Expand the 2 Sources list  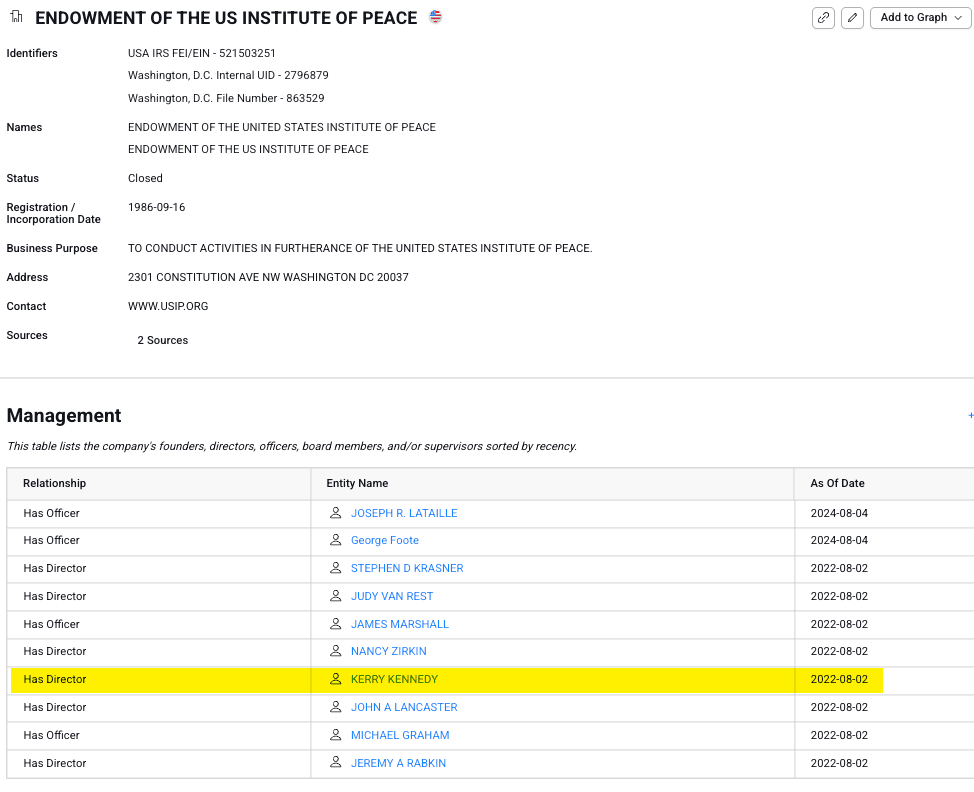click(162, 340)
